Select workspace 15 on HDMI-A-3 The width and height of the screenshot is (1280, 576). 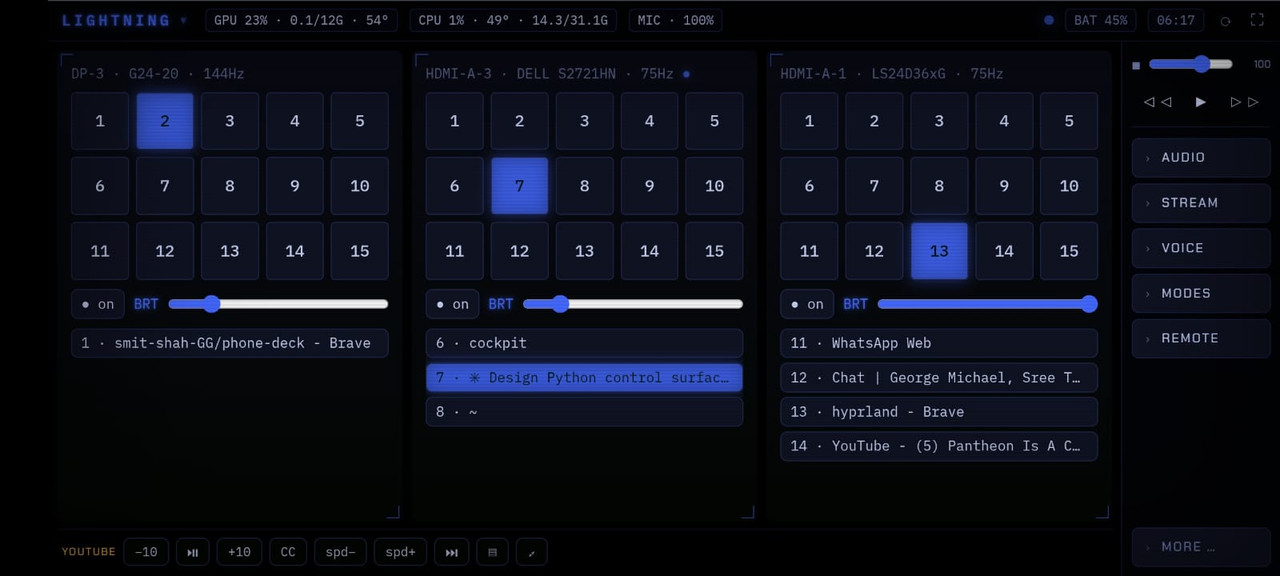[x=714, y=251]
